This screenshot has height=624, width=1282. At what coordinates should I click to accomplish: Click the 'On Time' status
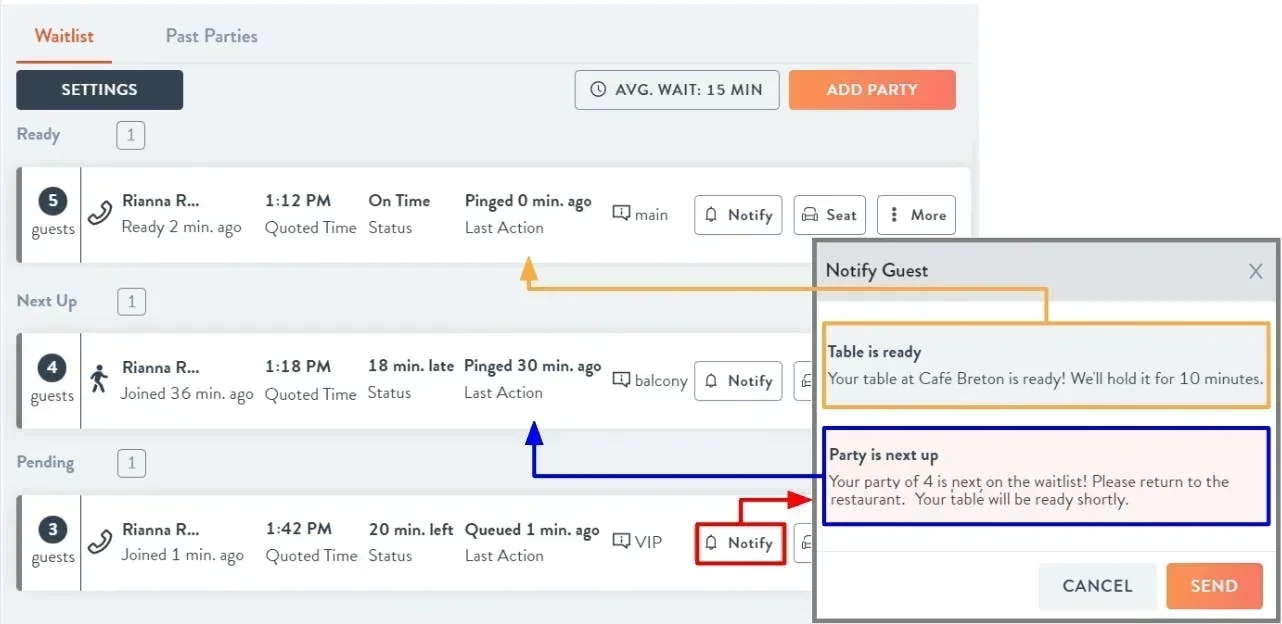399,201
